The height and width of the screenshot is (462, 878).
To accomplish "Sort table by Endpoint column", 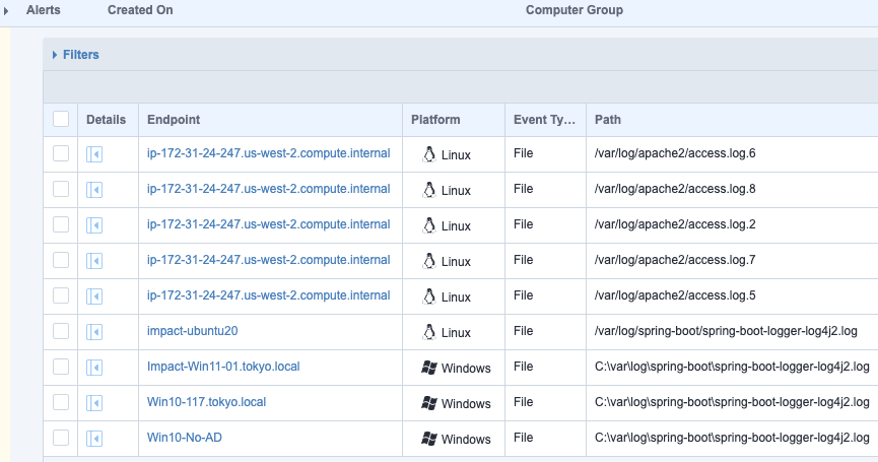I will [174, 119].
